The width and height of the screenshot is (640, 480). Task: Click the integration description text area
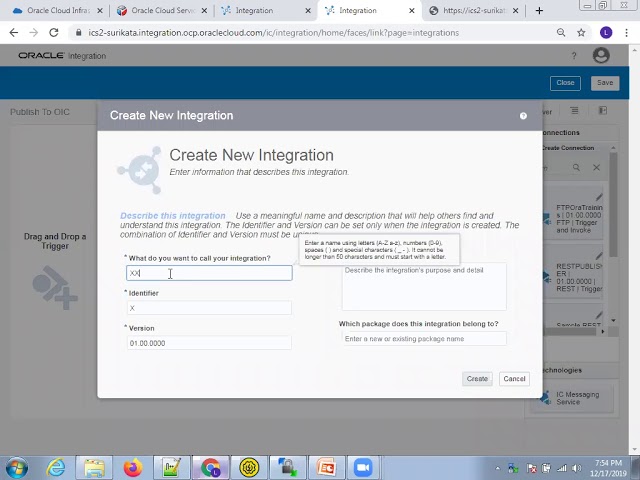click(x=424, y=287)
